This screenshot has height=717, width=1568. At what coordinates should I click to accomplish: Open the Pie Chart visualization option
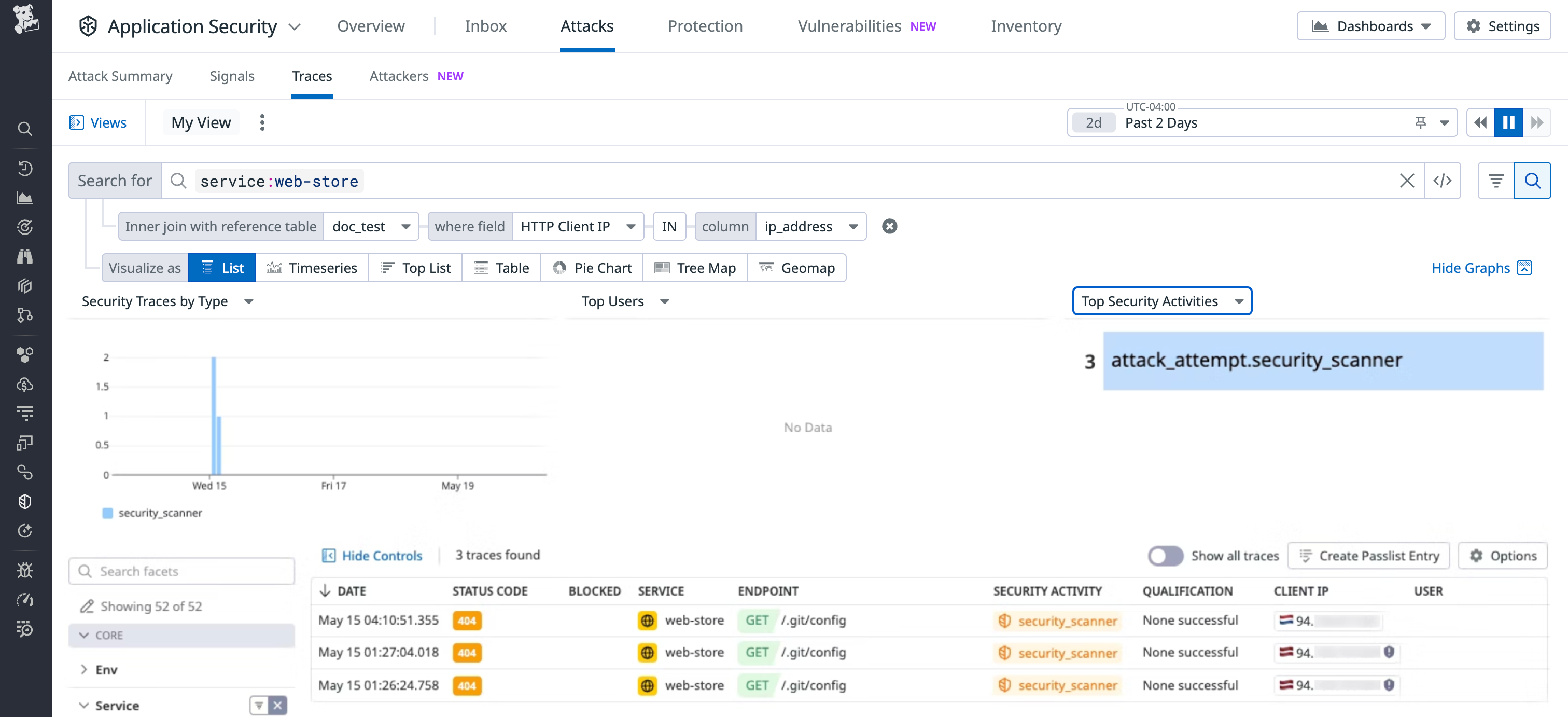[592, 267]
